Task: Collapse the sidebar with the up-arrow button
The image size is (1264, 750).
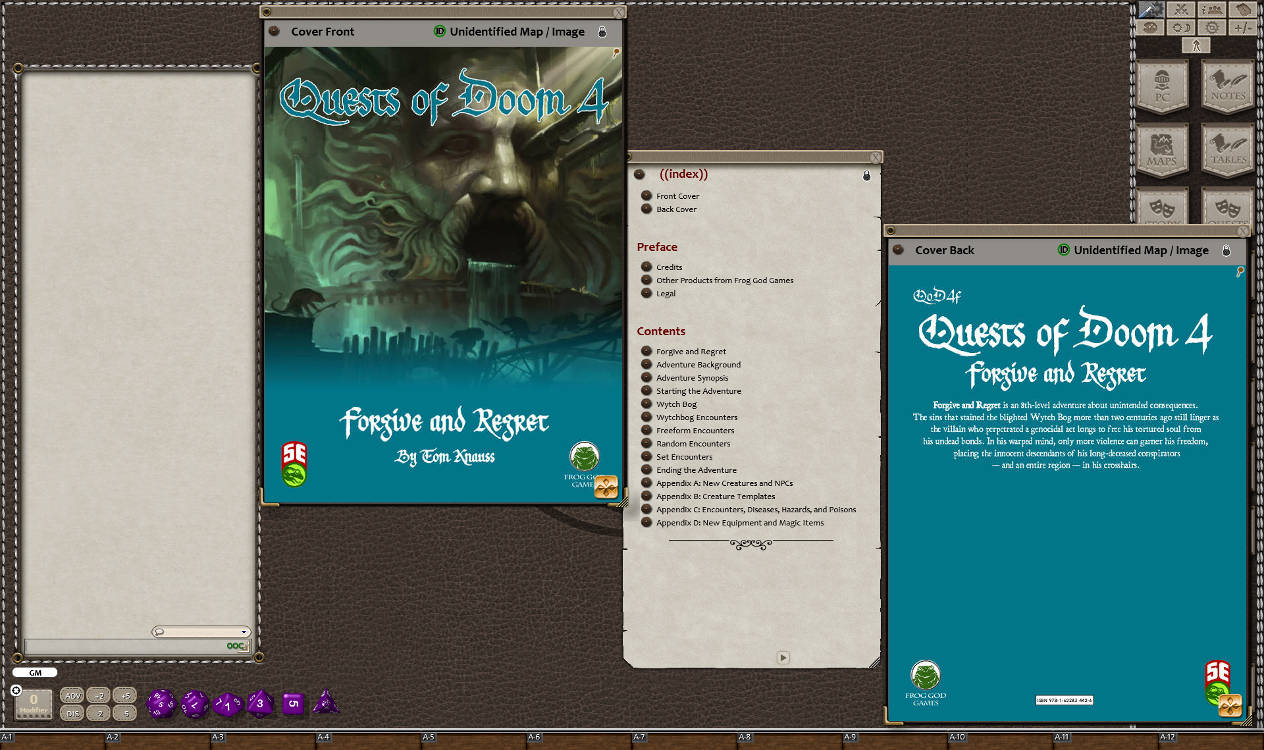Action: point(1196,45)
